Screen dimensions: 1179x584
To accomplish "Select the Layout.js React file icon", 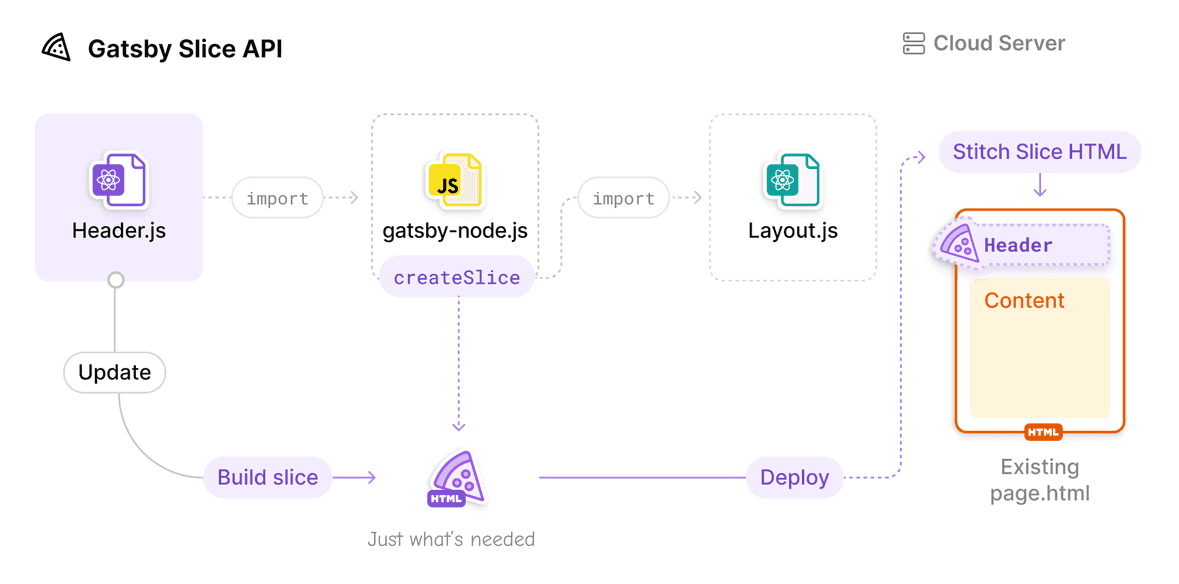I will (793, 182).
